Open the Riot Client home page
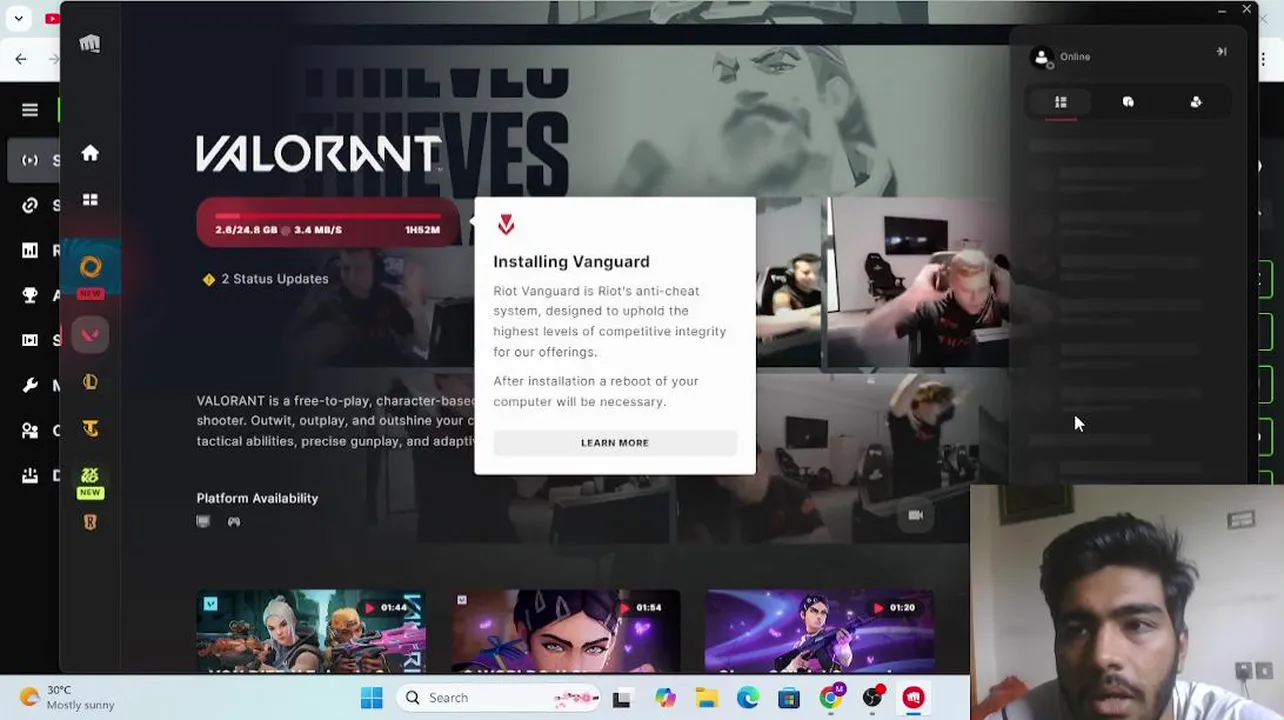Viewport: 1284px width, 720px height. pyautogui.click(x=90, y=153)
